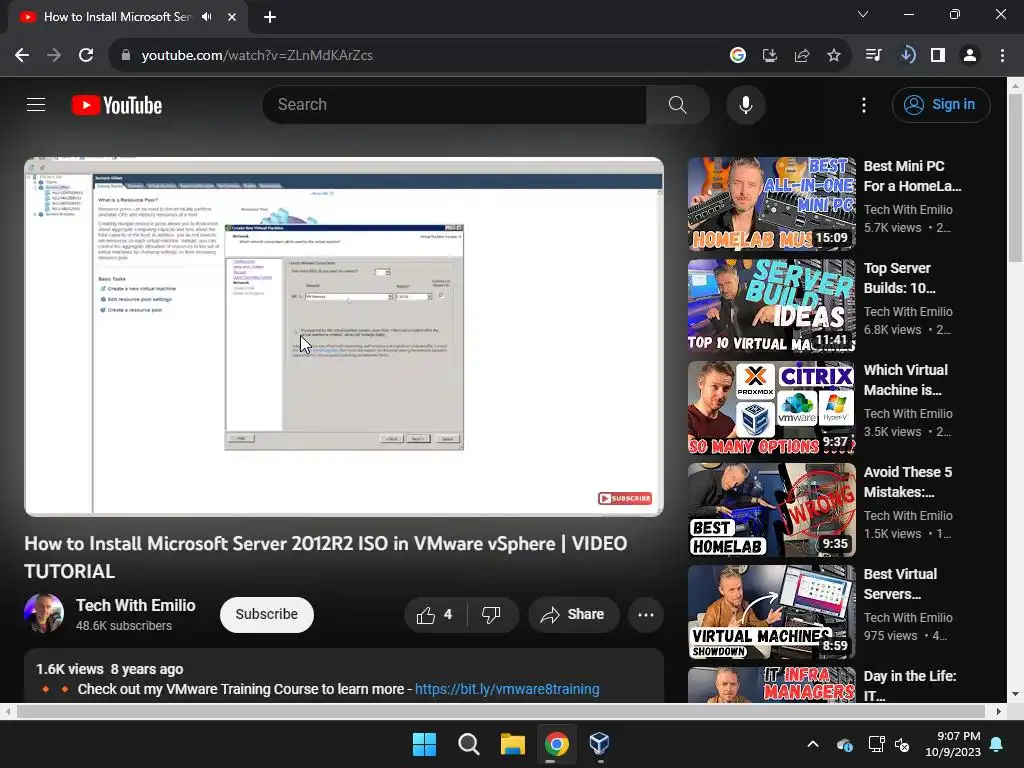Close the YouTube browser tab
The width and height of the screenshot is (1024, 768).
pyautogui.click(x=232, y=17)
